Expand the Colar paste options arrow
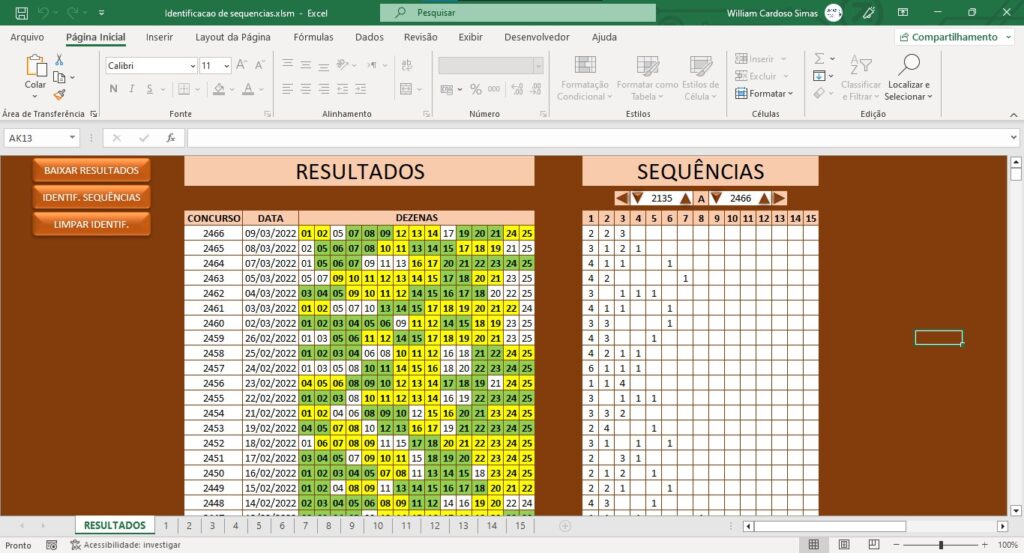1024x553 pixels. (35, 96)
